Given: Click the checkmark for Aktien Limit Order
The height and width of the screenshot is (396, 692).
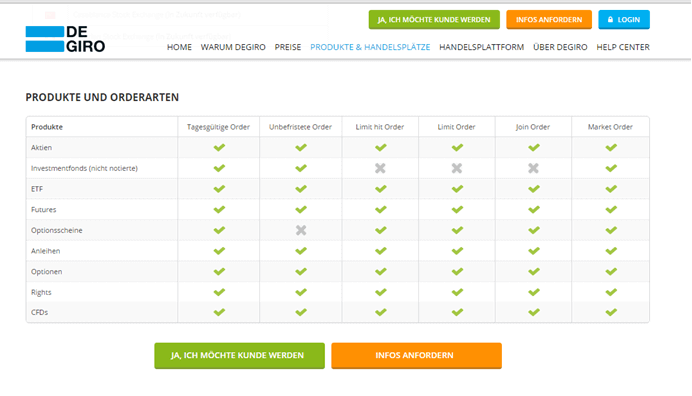Looking at the screenshot, I should click(x=458, y=147).
